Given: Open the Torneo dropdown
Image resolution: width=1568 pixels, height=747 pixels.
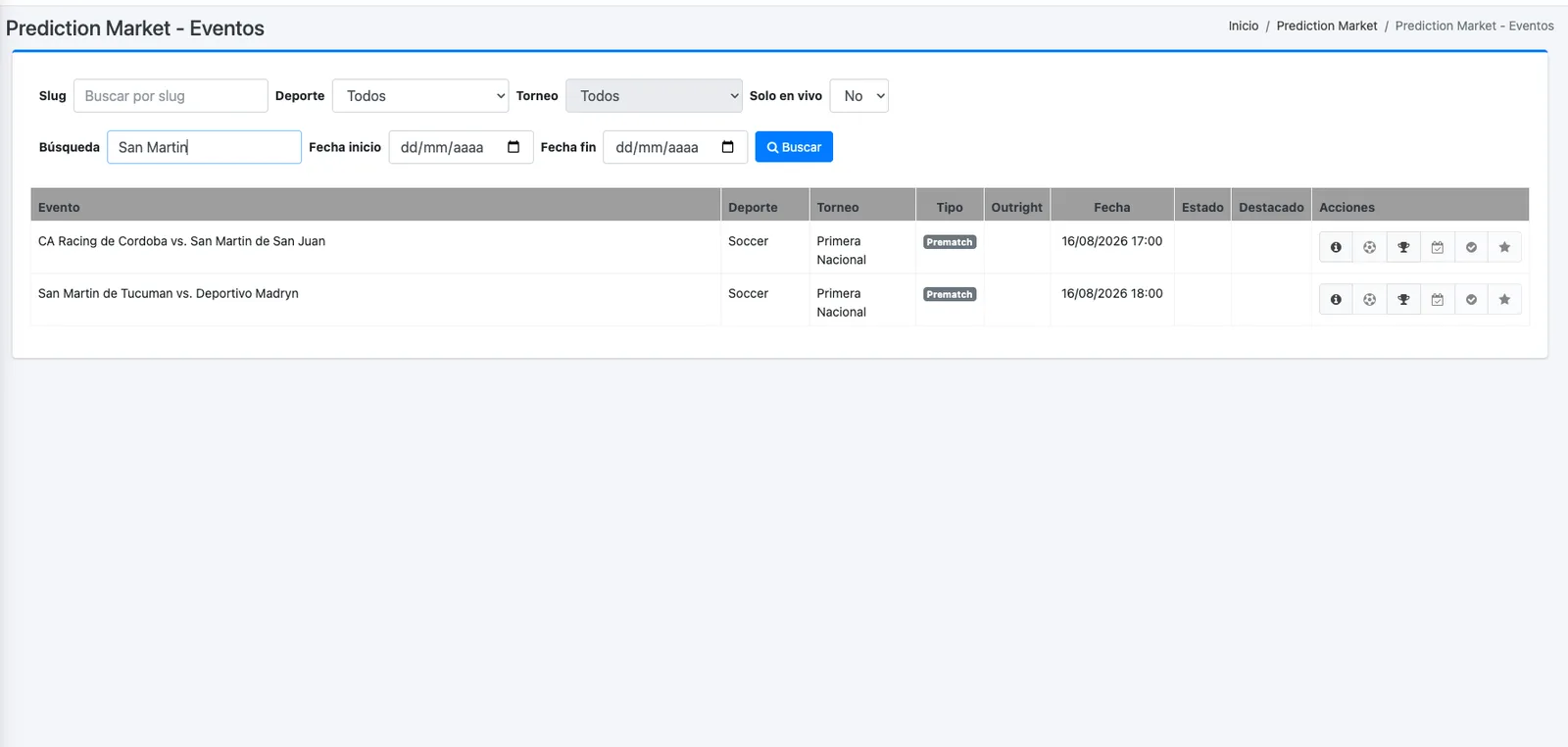Looking at the screenshot, I should [x=654, y=96].
